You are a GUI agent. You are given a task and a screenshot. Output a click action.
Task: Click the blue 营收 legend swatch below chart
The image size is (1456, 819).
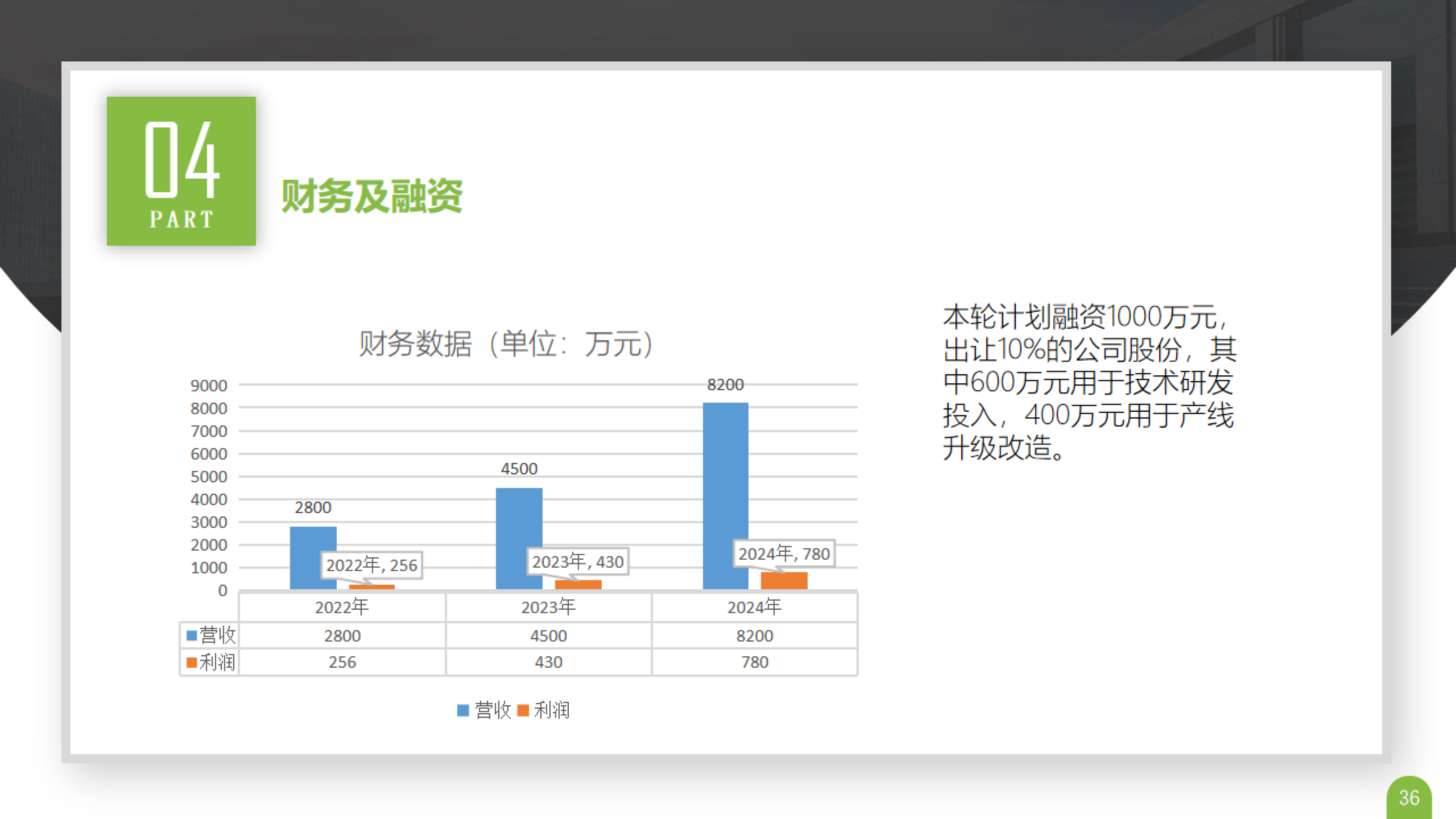pos(463,710)
